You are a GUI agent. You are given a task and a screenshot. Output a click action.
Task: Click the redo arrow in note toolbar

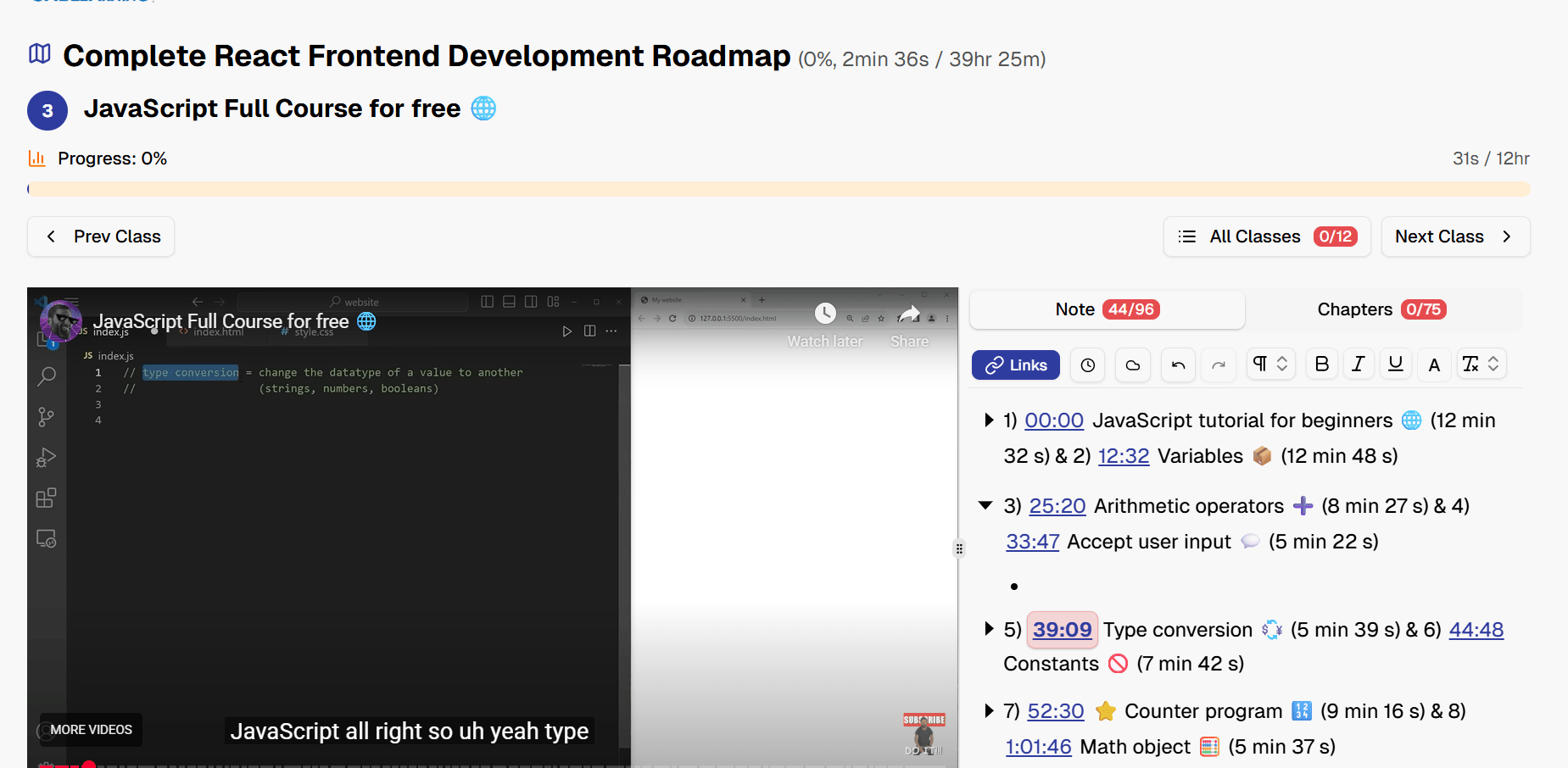coord(1219,365)
